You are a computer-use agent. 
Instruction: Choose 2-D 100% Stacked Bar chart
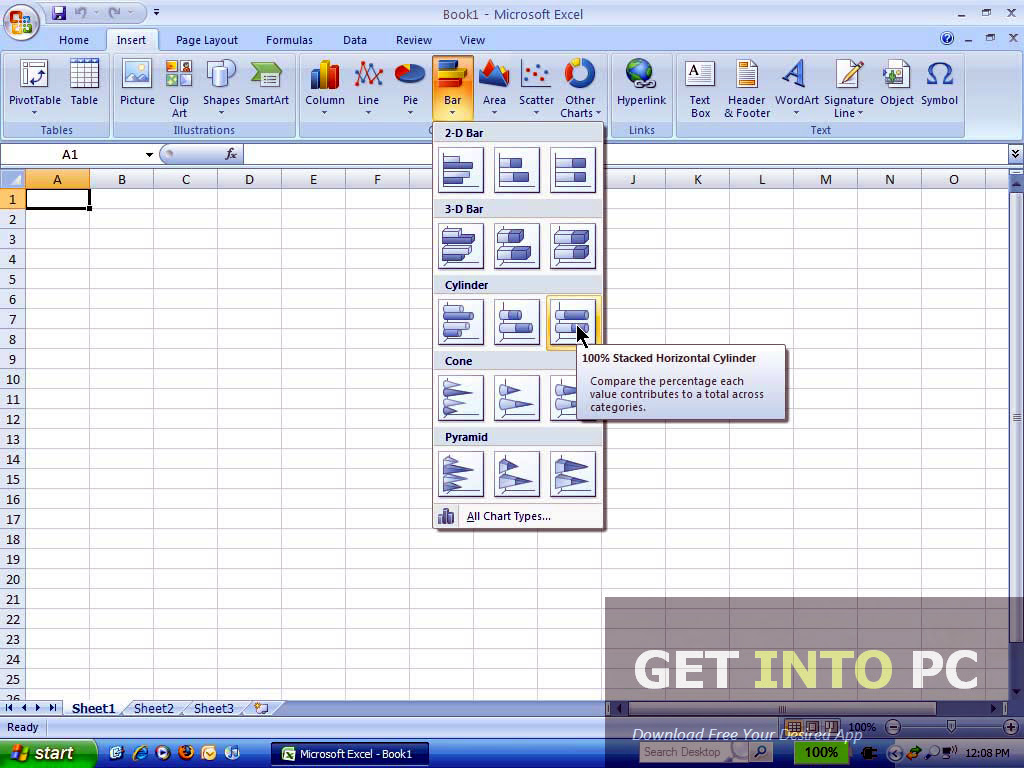(x=573, y=170)
